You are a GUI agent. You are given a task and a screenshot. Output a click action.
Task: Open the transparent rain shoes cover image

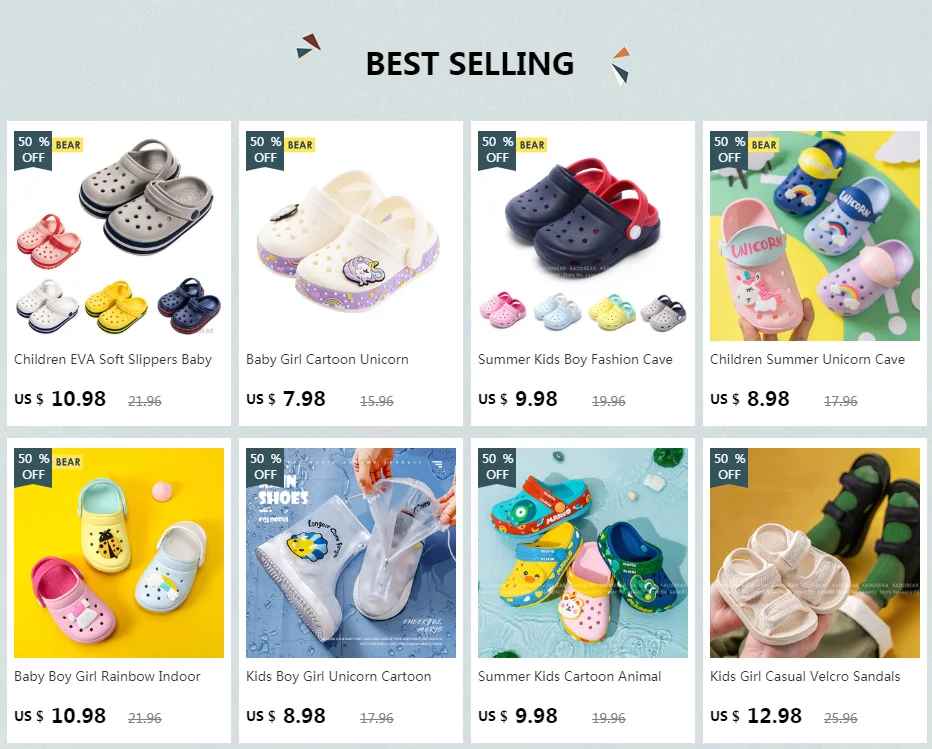tap(351, 553)
